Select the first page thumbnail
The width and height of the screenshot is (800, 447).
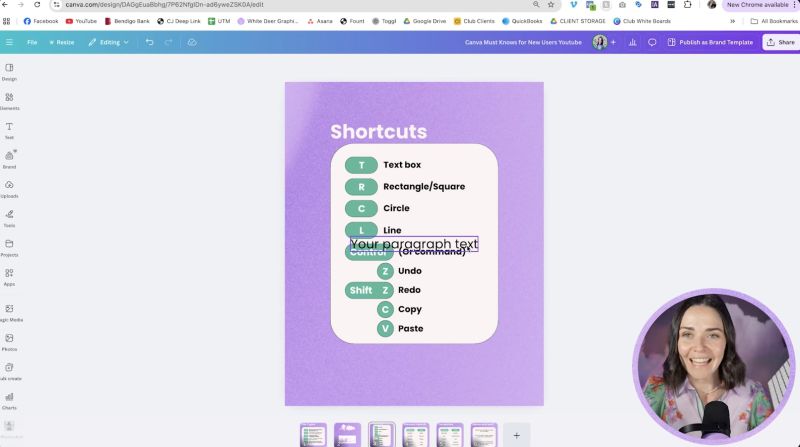point(313,435)
